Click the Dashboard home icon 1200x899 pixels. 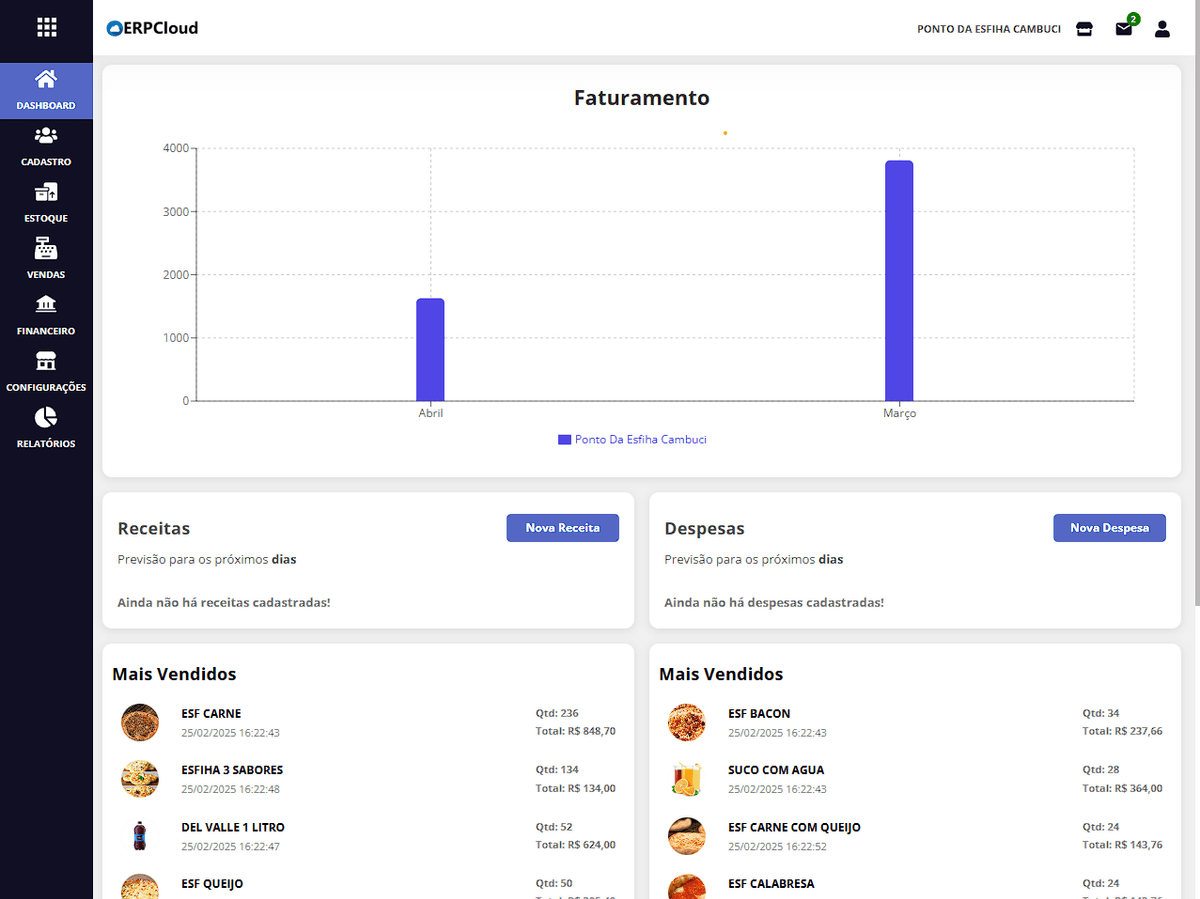[46, 80]
